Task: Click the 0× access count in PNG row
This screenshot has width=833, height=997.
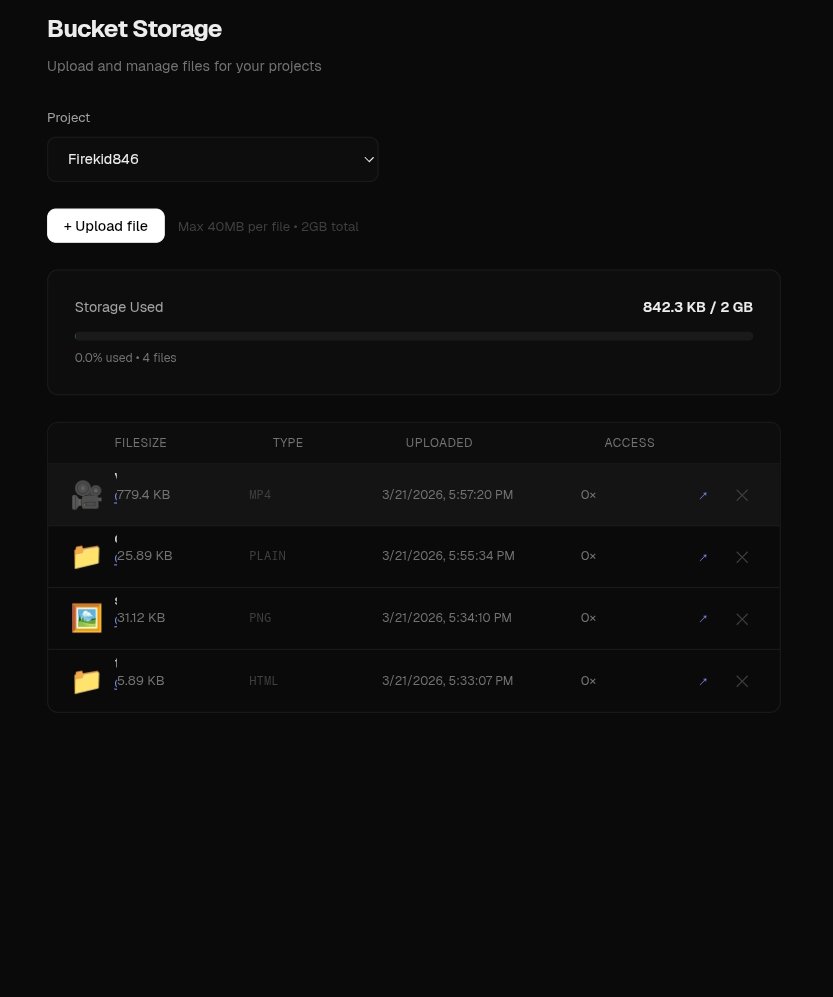Action: [x=588, y=617]
